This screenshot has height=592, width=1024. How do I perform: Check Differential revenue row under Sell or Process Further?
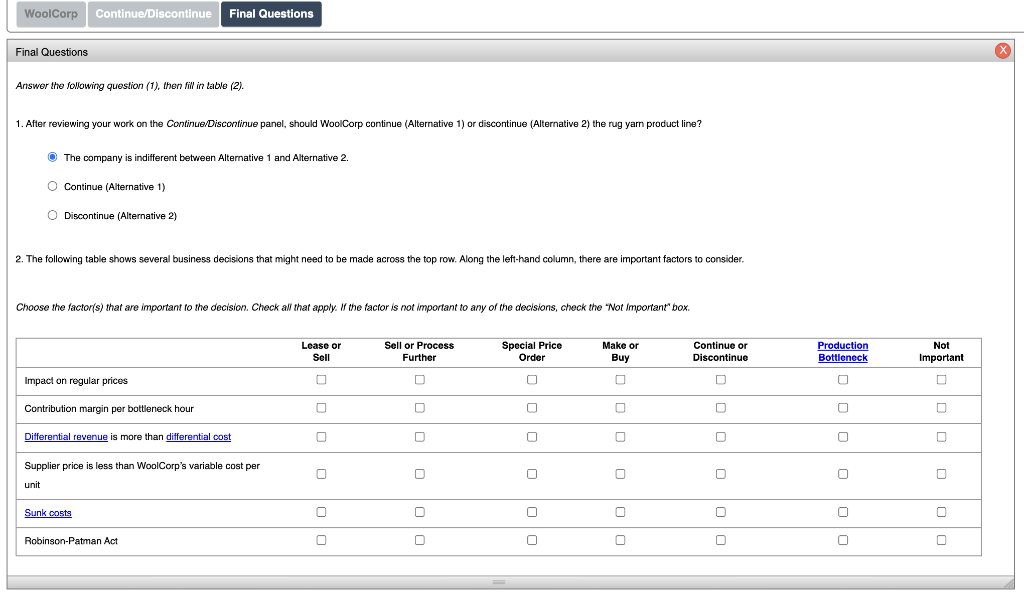point(419,436)
